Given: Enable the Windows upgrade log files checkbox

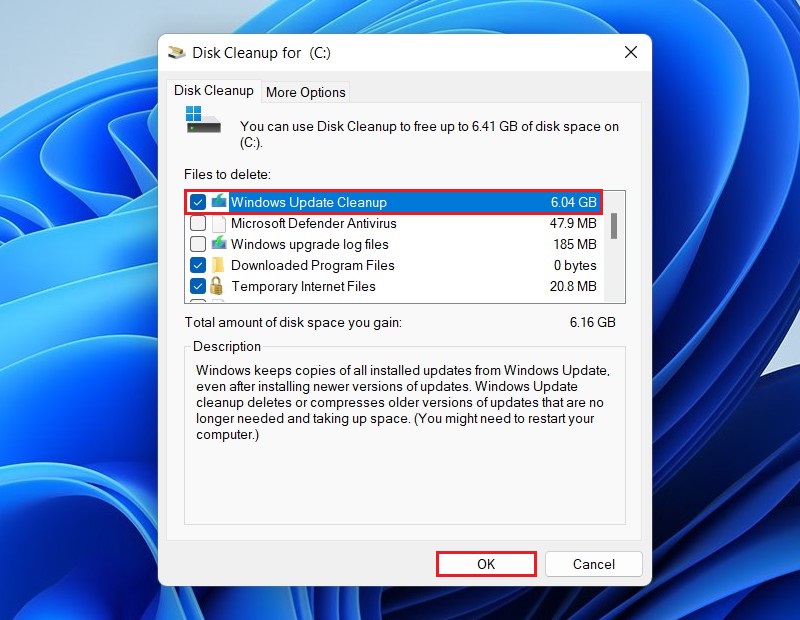Looking at the screenshot, I should click(x=197, y=244).
